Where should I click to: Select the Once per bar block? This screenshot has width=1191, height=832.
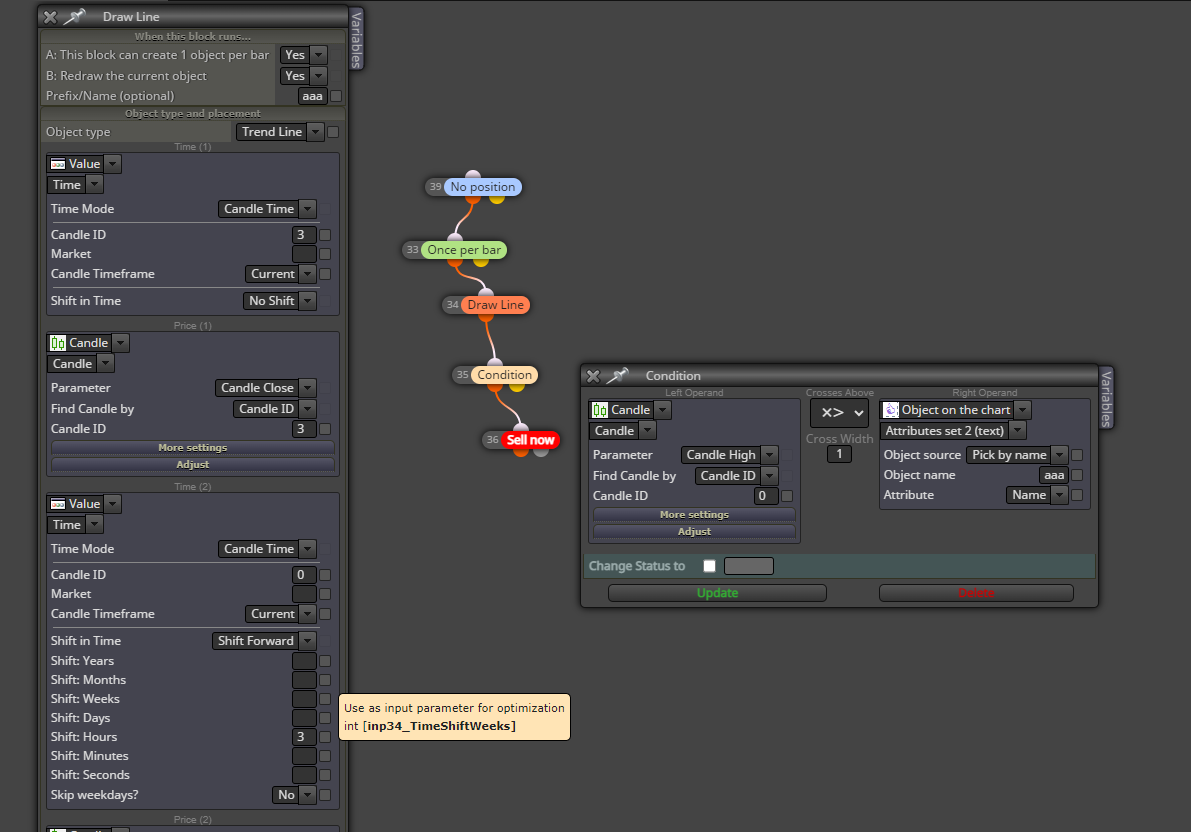click(x=463, y=250)
